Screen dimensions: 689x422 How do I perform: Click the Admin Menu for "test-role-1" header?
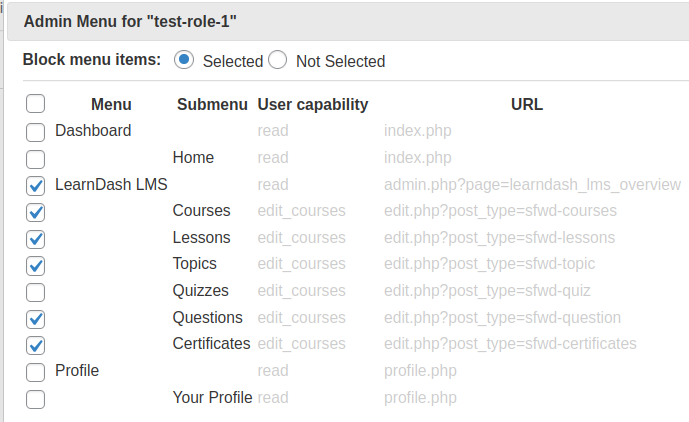click(130, 21)
